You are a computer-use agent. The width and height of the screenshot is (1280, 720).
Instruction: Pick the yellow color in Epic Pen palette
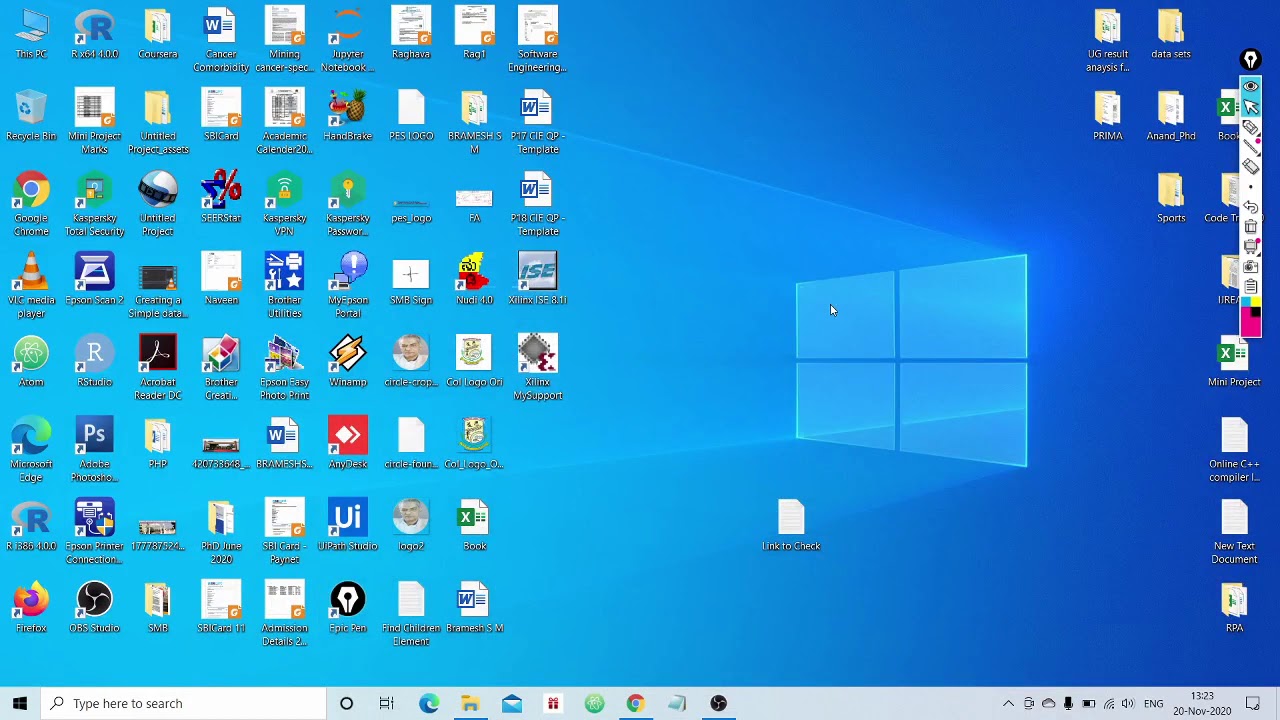tap(1255, 301)
